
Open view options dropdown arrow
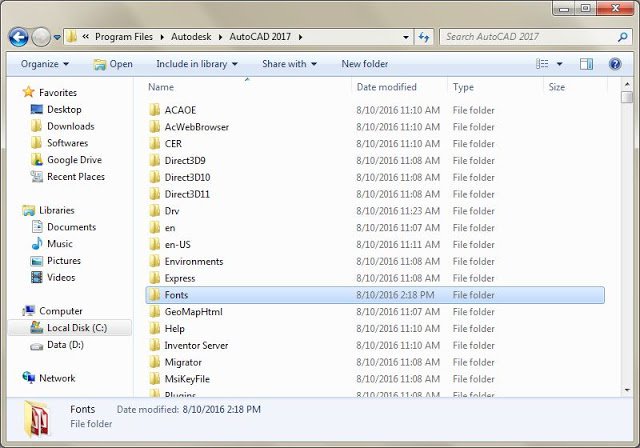pos(561,64)
